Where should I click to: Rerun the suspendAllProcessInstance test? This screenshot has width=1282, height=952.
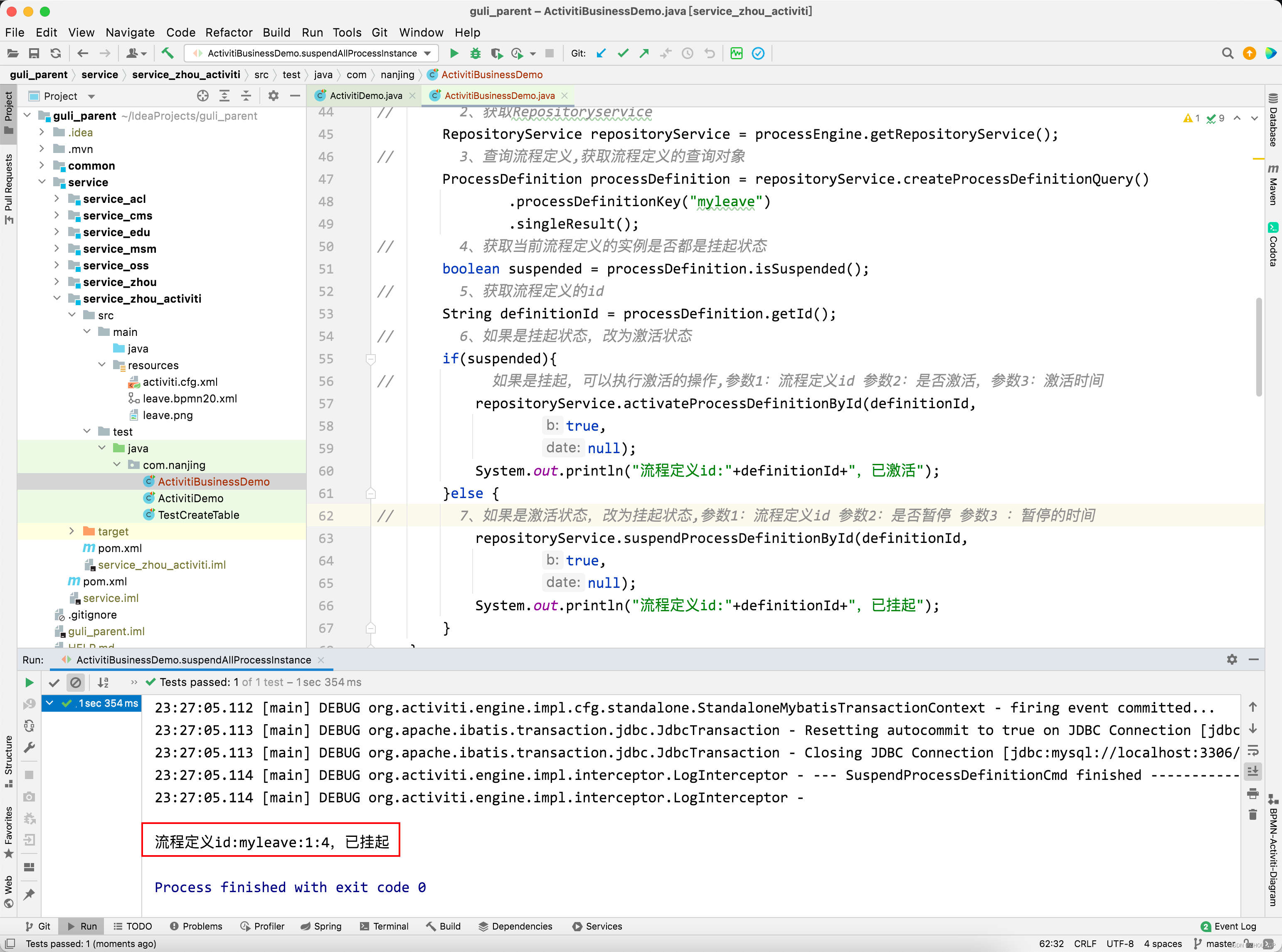coord(30,682)
